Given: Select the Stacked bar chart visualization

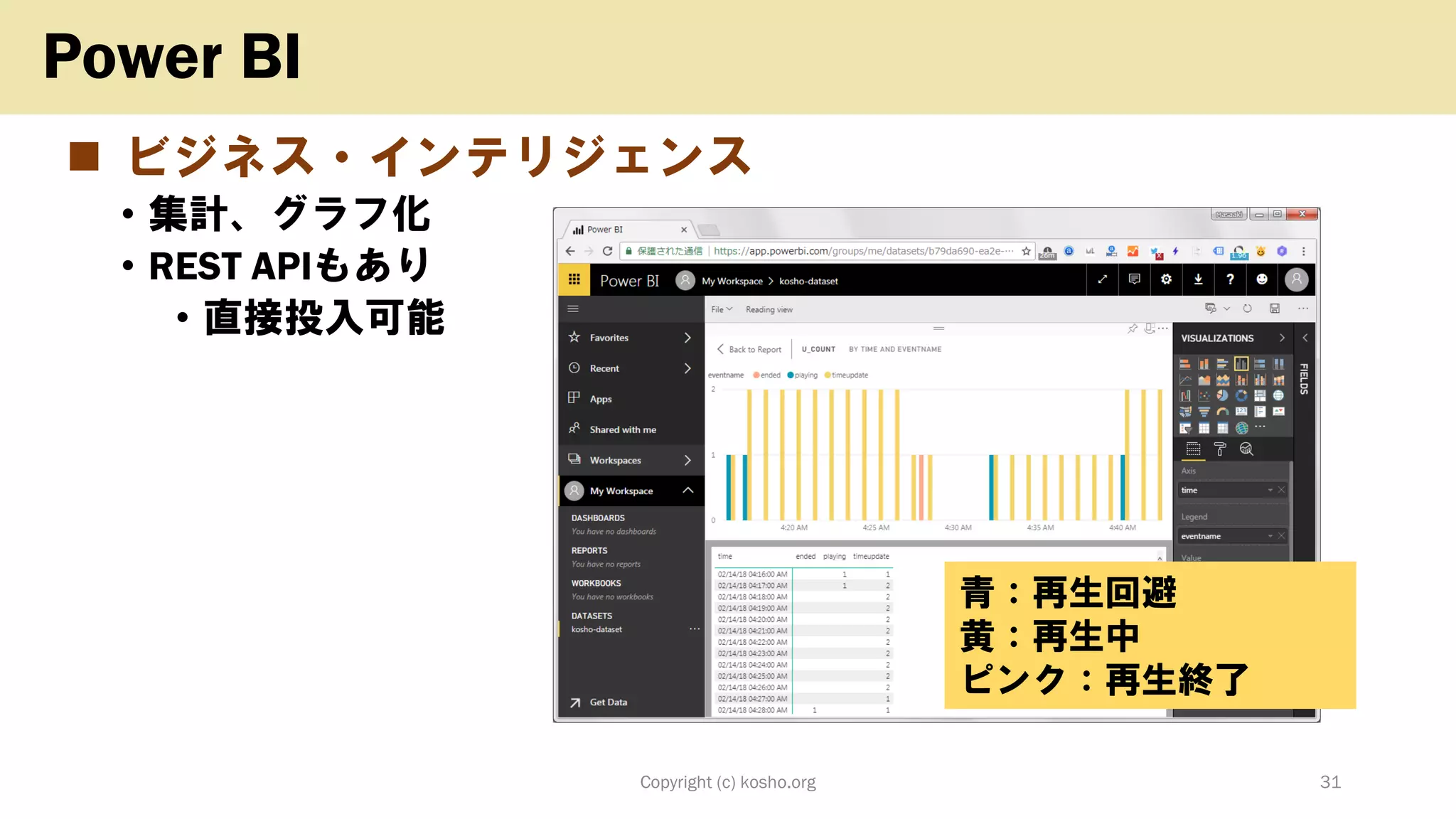Looking at the screenshot, I should (1185, 364).
